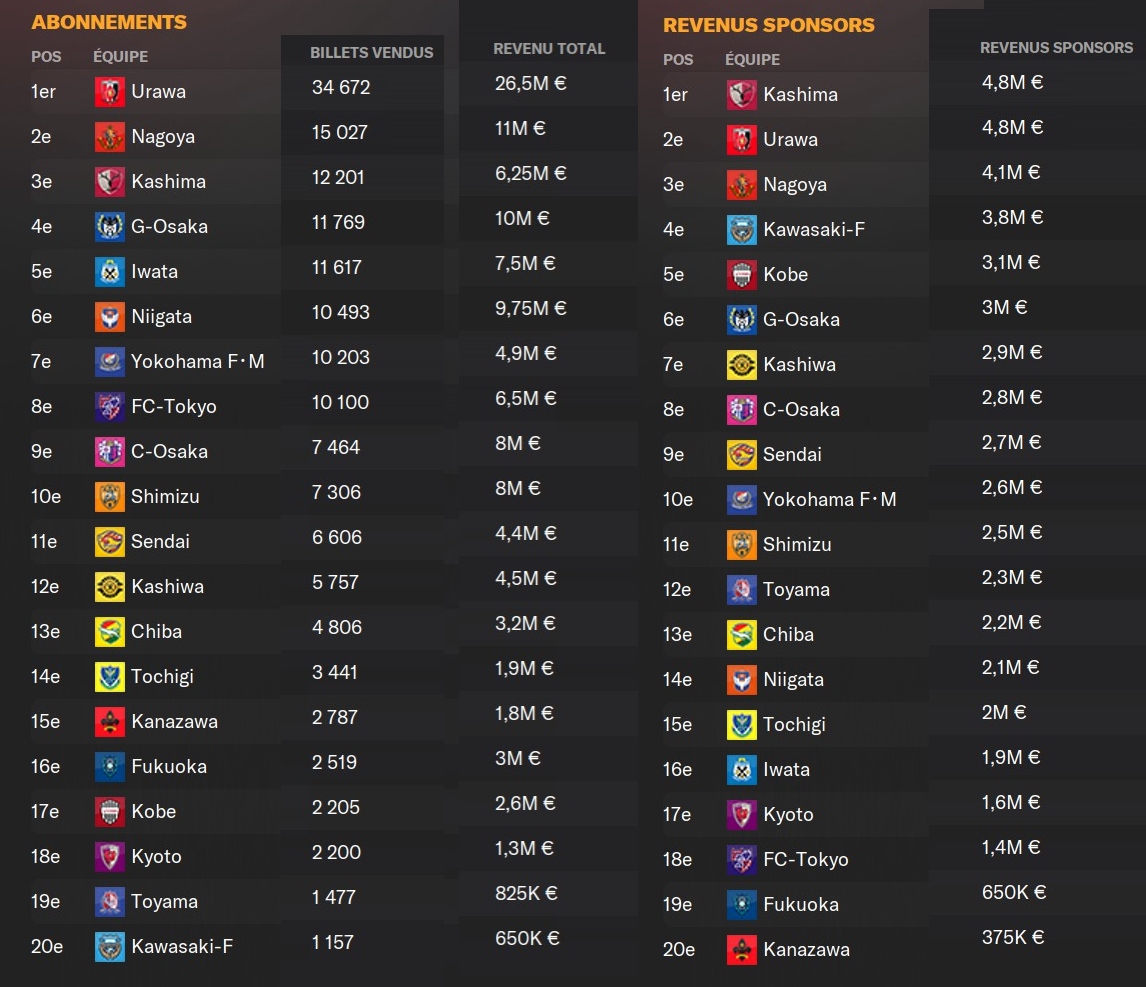
Task: Open Toyama team link in Revenus Sponsors
Action: [796, 590]
